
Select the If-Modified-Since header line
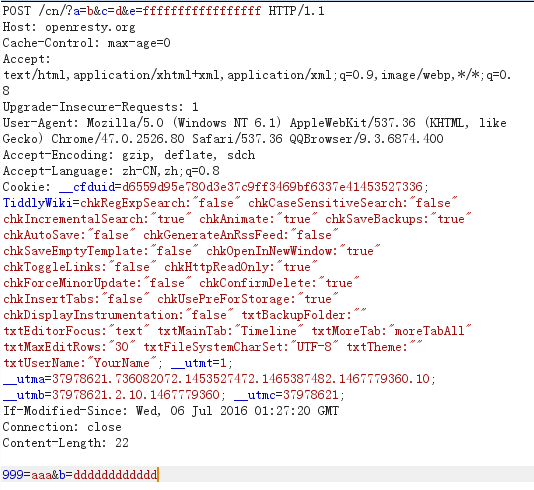[x=171, y=411]
